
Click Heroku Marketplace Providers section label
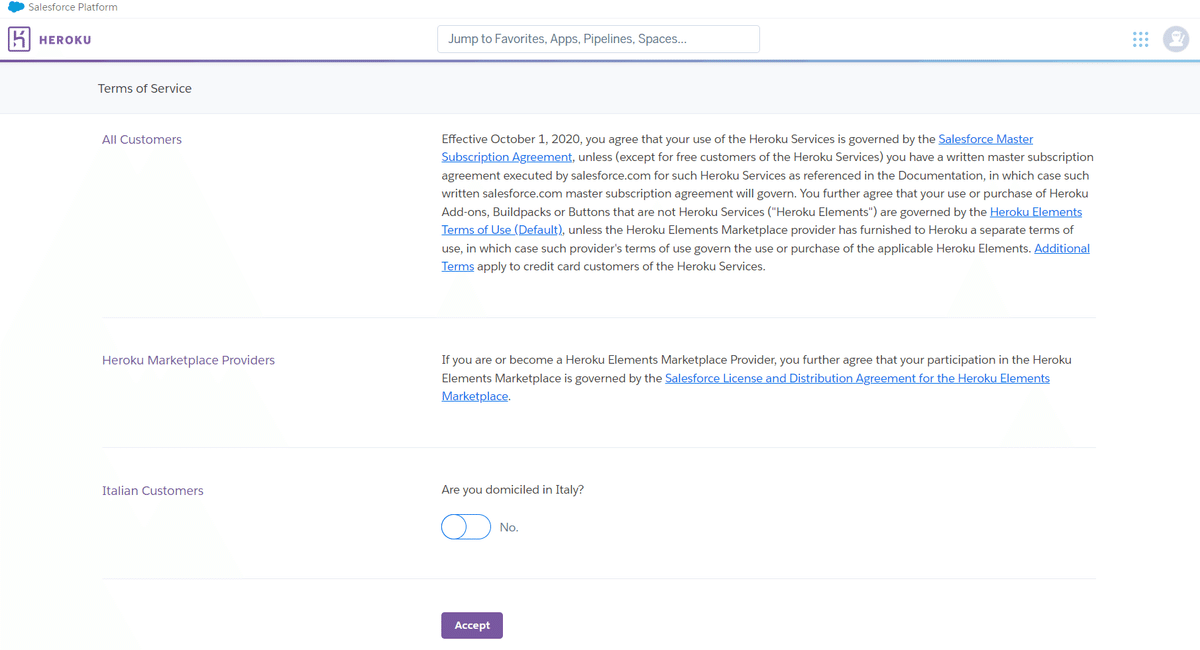(x=188, y=360)
